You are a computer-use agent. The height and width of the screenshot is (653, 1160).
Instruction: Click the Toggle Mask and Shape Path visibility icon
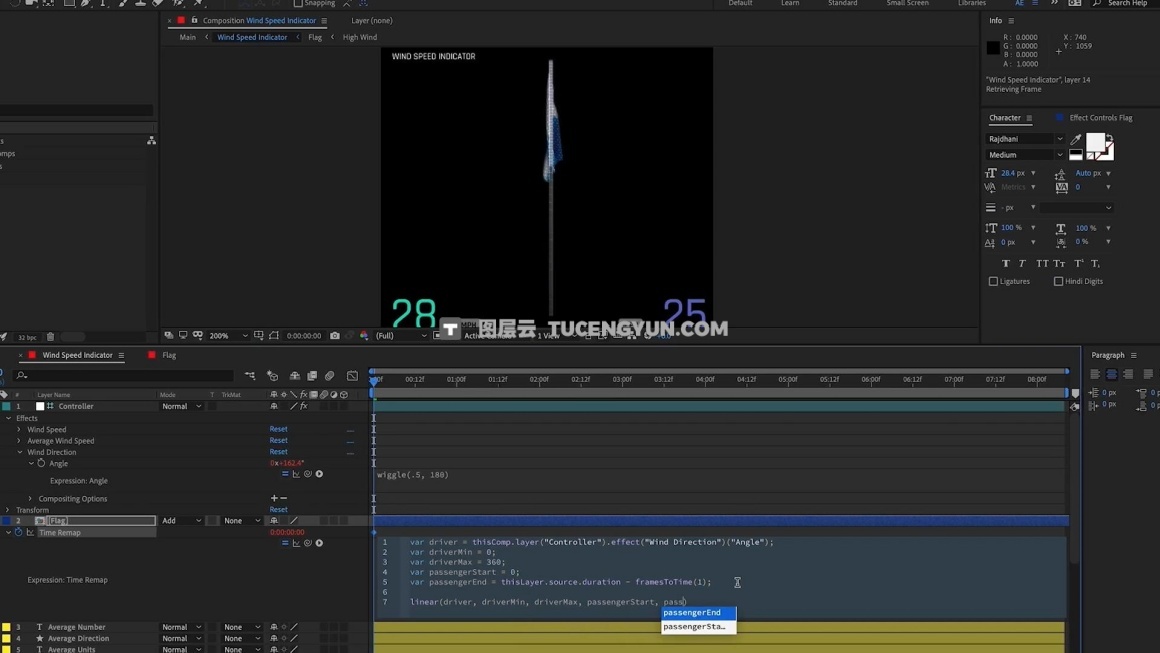[274, 336]
